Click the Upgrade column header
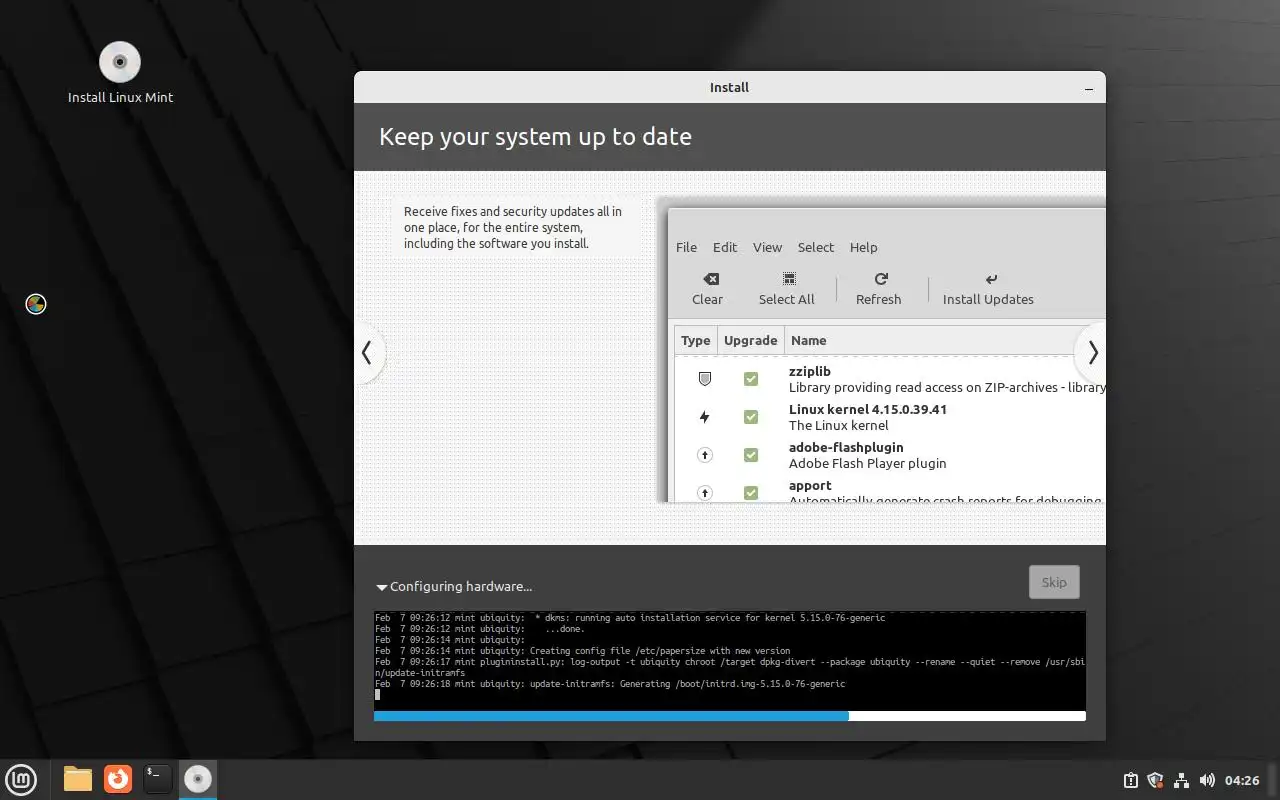Viewport: 1280px width, 800px height. click(750, 340)
